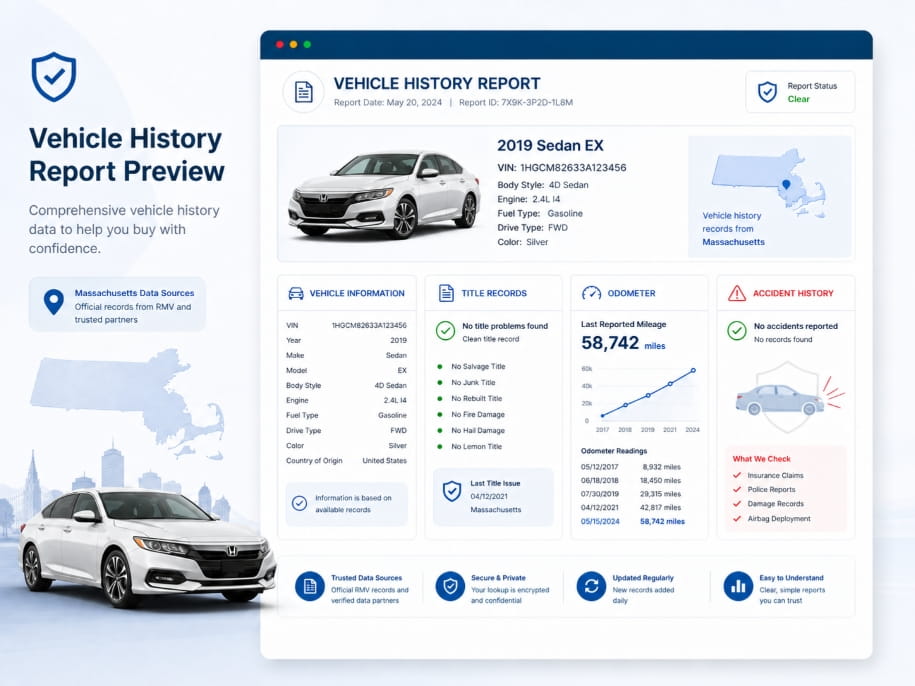Select the Odometer panel header

pos(639,293)
